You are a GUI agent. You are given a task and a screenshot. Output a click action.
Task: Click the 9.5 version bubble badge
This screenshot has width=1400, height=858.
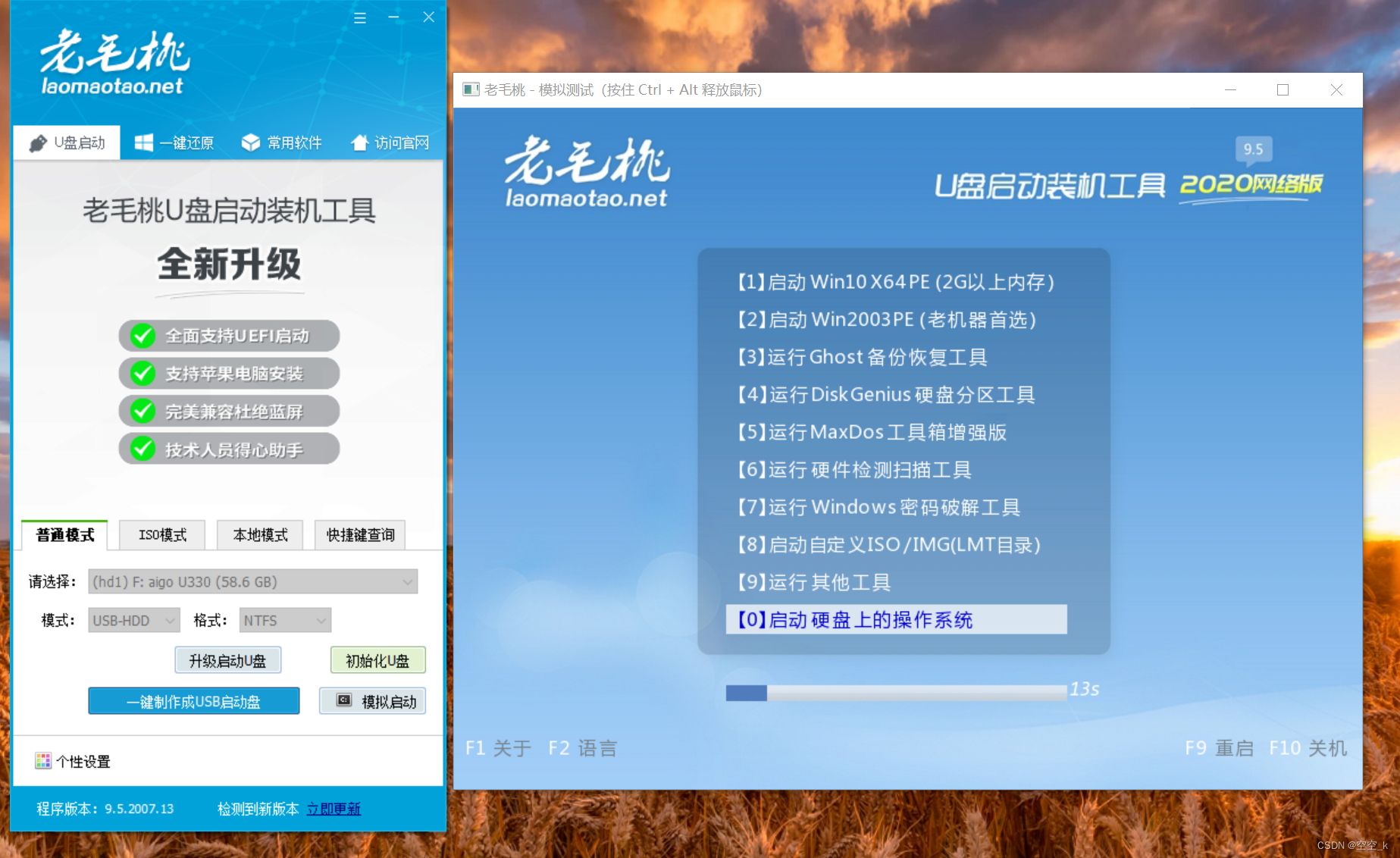(1253, 149)
